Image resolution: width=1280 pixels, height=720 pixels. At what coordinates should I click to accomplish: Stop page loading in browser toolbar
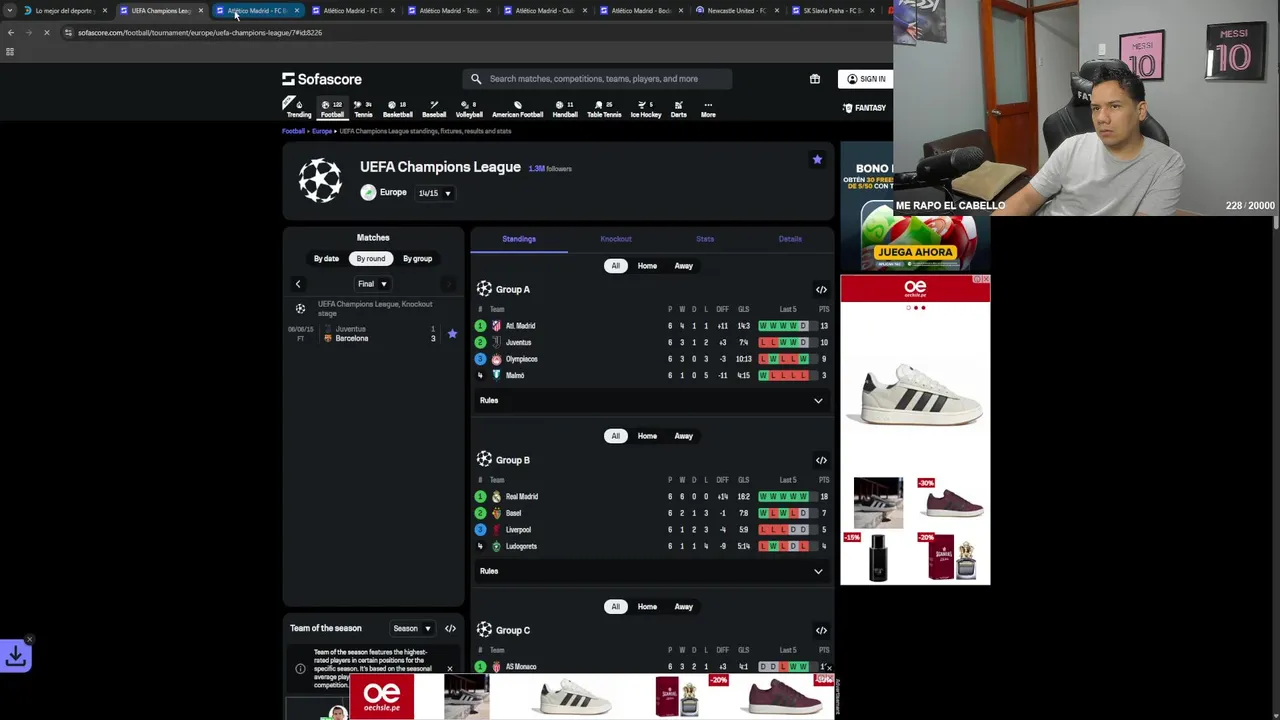tap(46, 33)
